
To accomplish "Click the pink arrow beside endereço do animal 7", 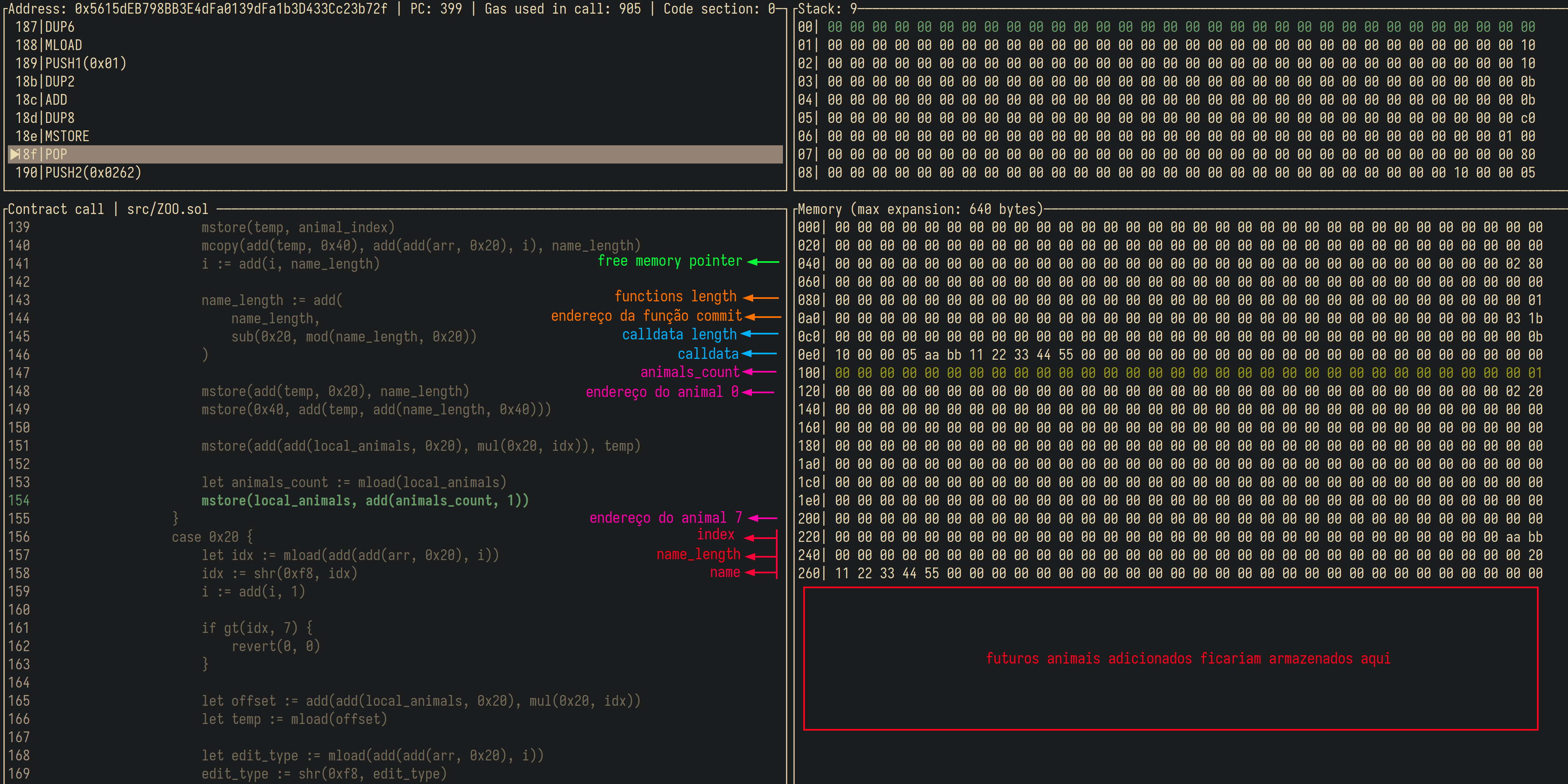I will (x=762, y=518).
